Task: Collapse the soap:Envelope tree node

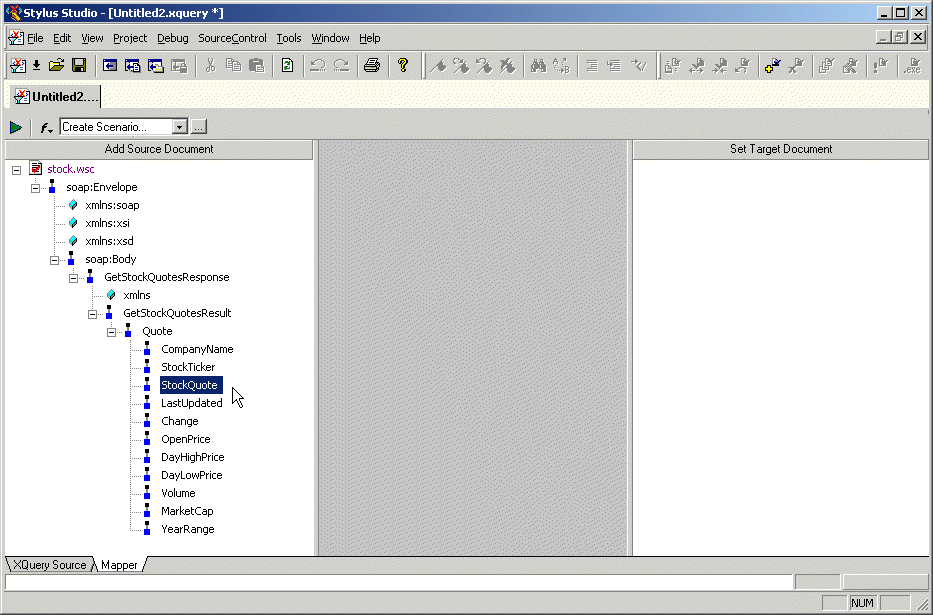Action: click(x=36, y=187)
